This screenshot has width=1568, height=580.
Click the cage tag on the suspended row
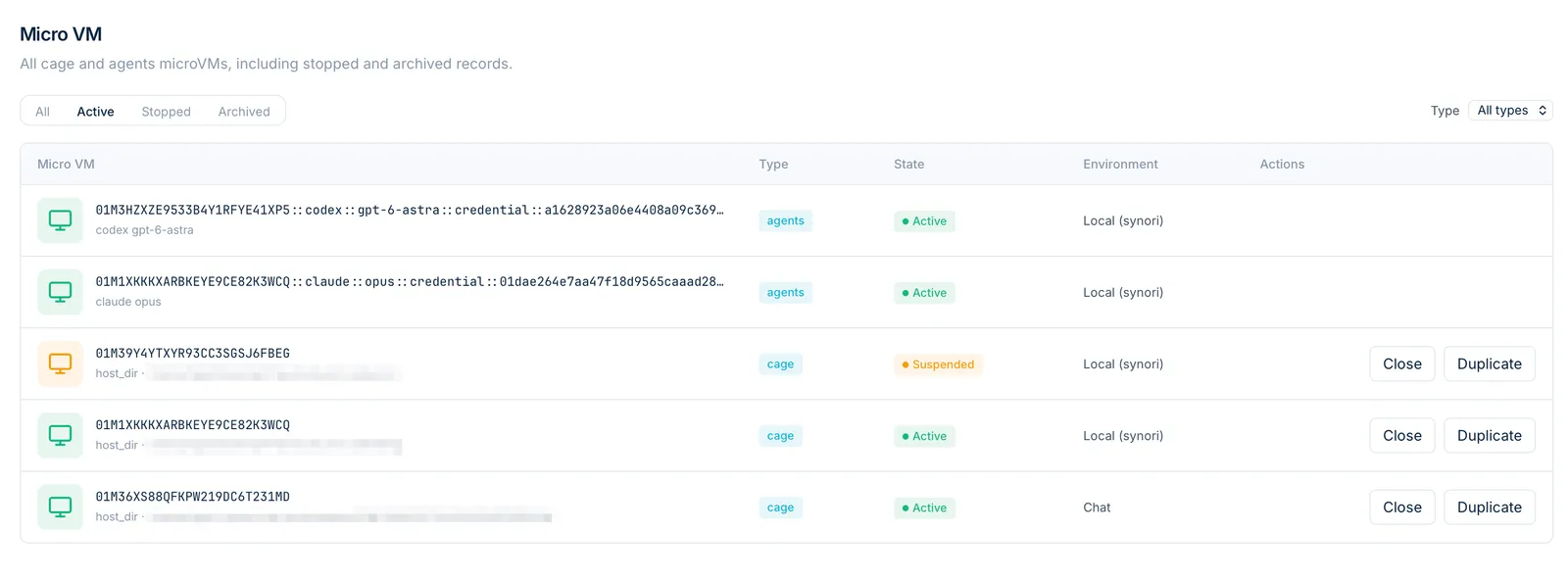click(x=780, y=364)
